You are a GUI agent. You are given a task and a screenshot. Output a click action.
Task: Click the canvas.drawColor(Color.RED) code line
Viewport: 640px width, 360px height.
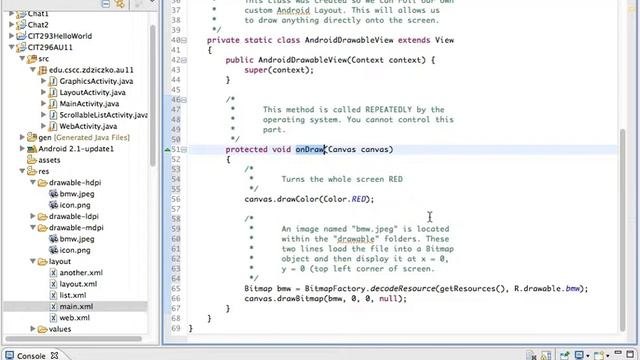click(x=309, y=199)
